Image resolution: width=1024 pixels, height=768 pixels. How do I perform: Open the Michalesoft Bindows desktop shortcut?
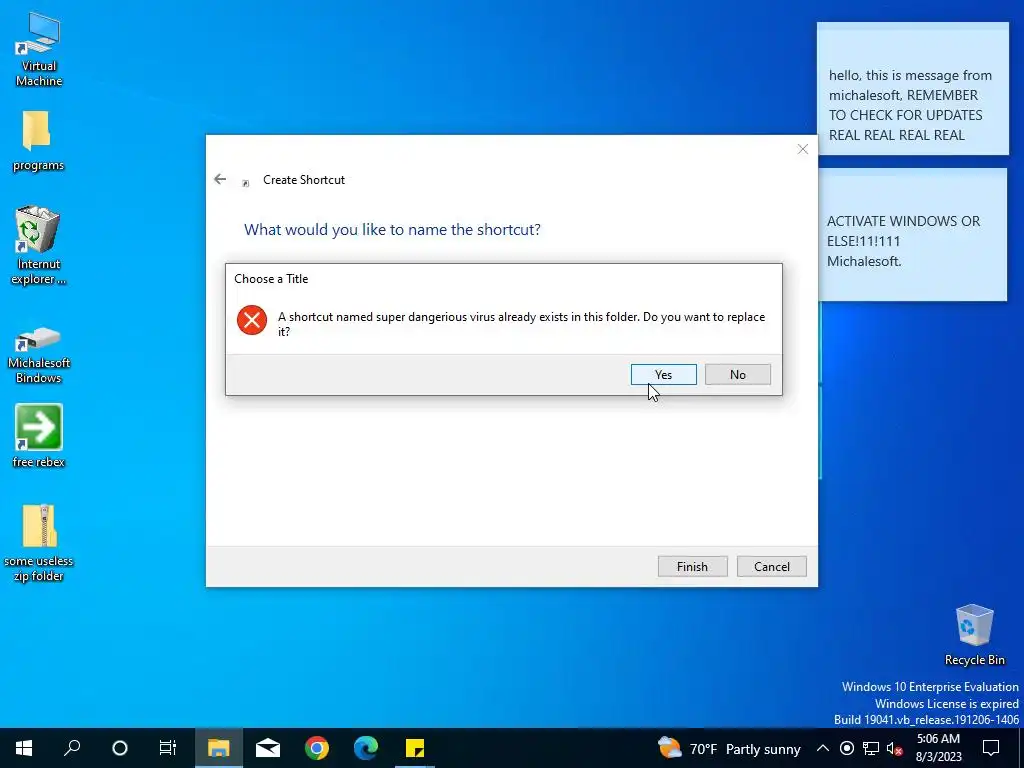tap(38, 355)
